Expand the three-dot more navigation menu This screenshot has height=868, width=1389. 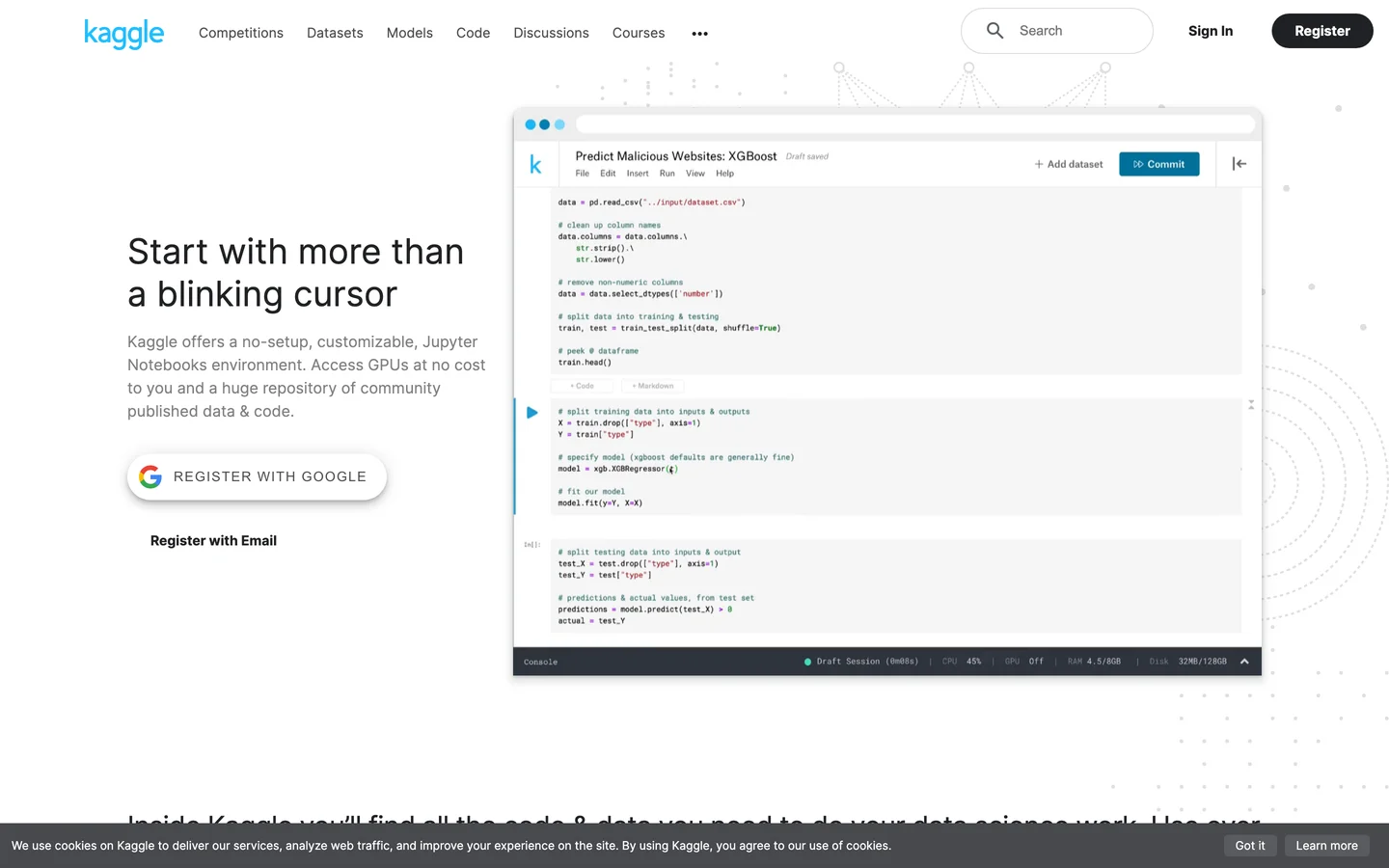(700, 34)
